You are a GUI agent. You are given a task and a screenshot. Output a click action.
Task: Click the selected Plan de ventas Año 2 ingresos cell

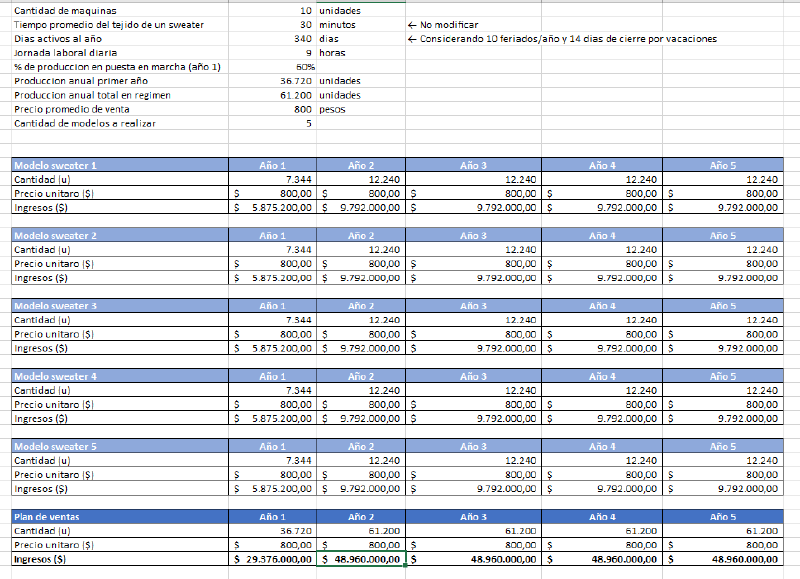point(361,559)
